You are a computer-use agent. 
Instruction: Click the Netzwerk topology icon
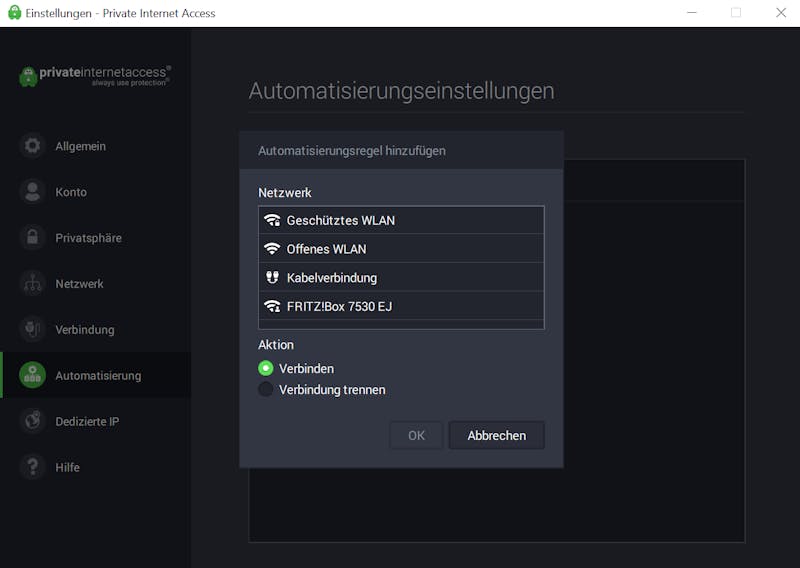32,284
